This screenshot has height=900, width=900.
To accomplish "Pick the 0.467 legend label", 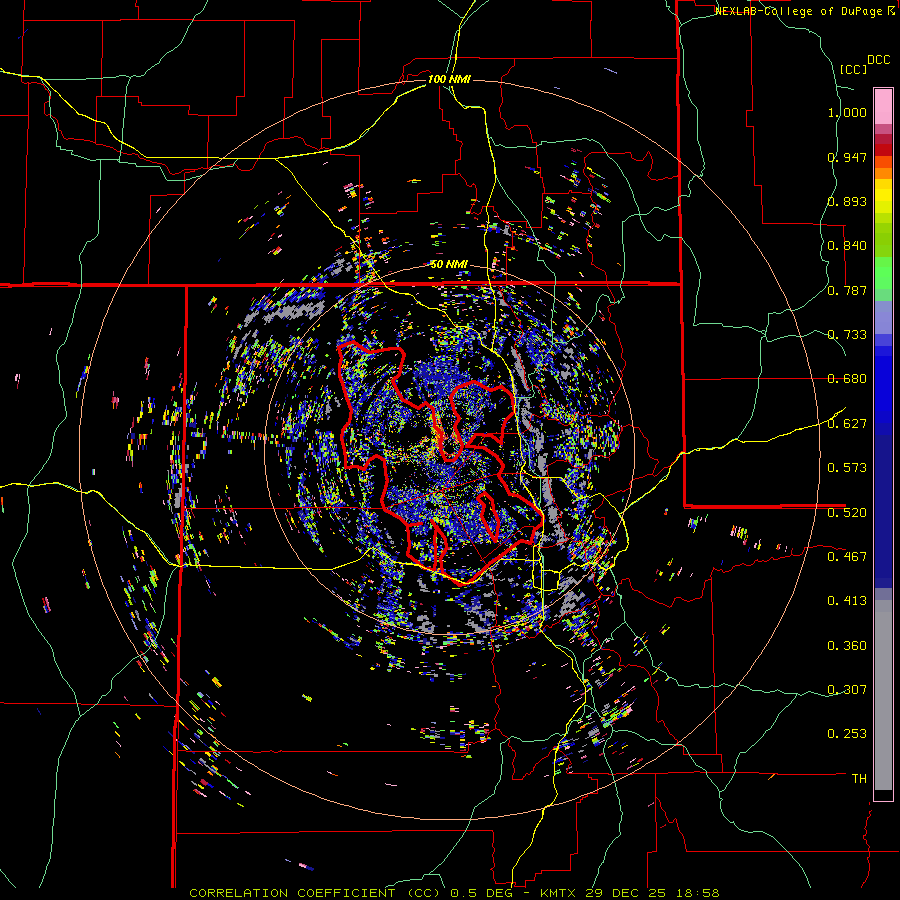I will 847,557.
